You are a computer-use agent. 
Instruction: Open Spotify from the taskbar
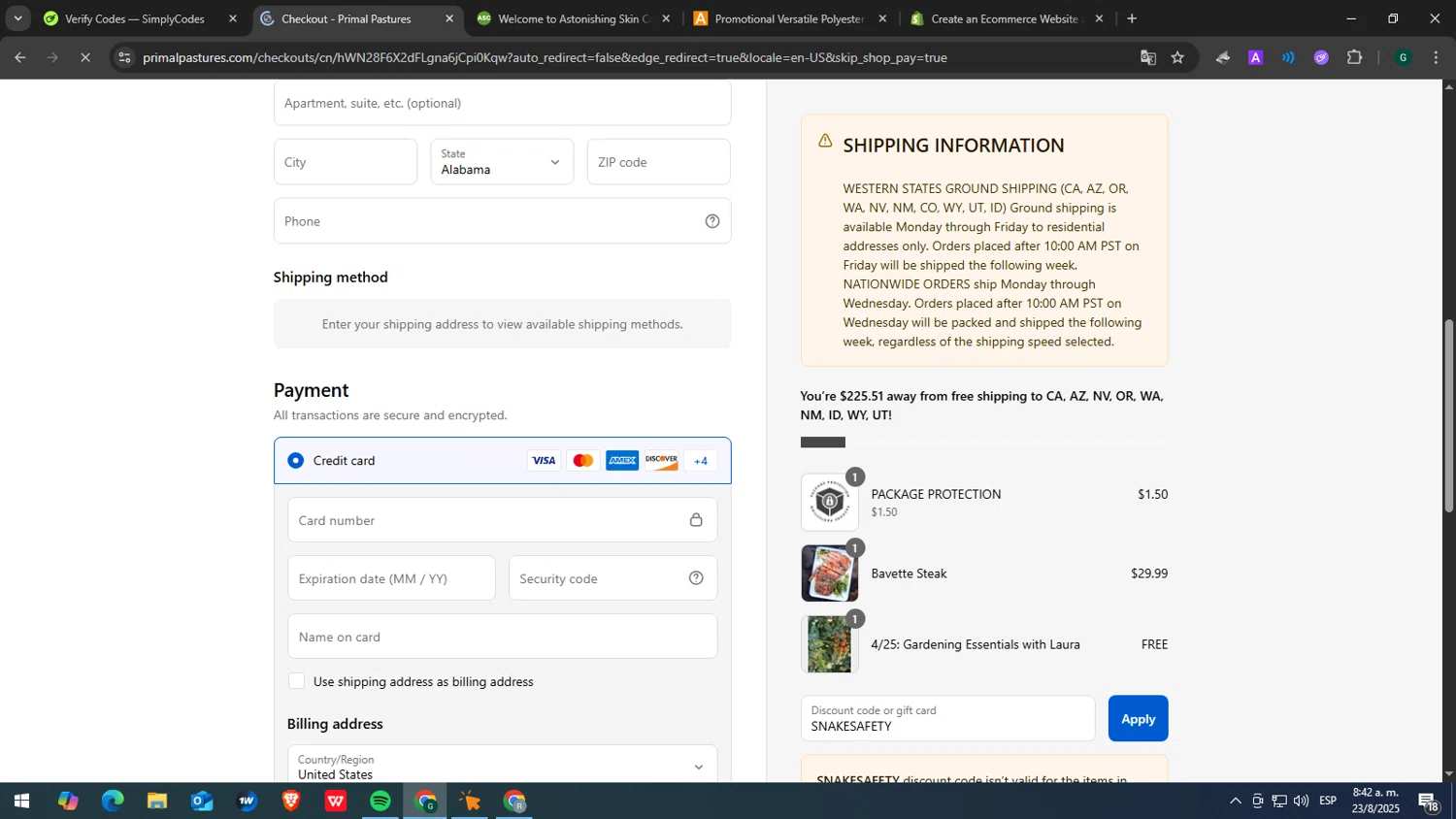[381, 802]
